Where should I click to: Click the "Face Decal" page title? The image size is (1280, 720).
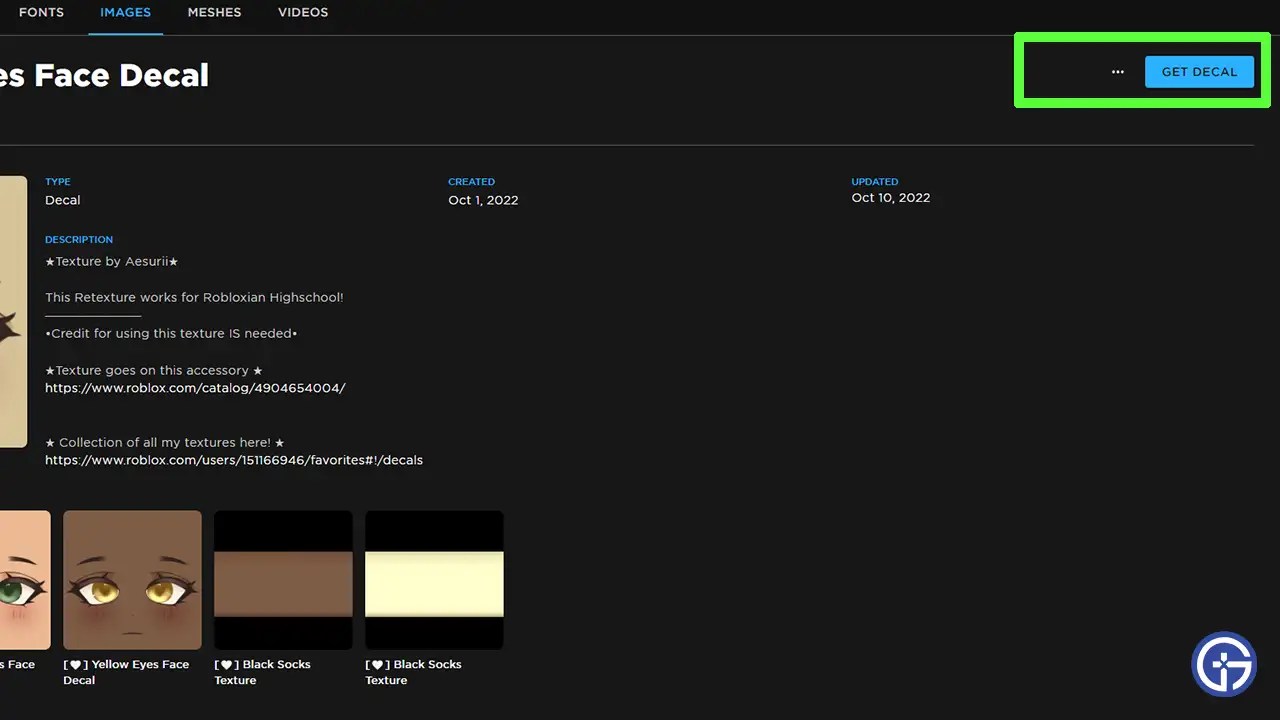104,75
